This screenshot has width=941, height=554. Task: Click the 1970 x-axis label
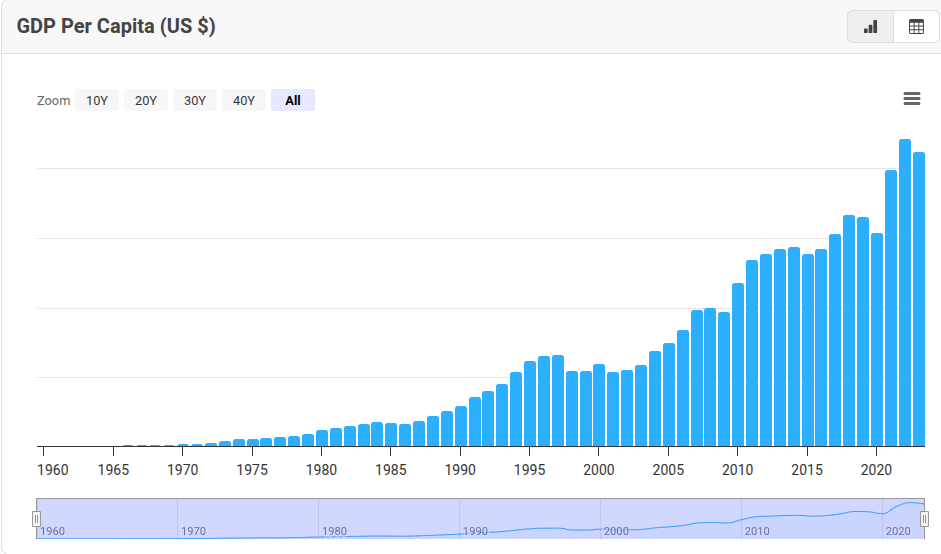click(182, 469)
